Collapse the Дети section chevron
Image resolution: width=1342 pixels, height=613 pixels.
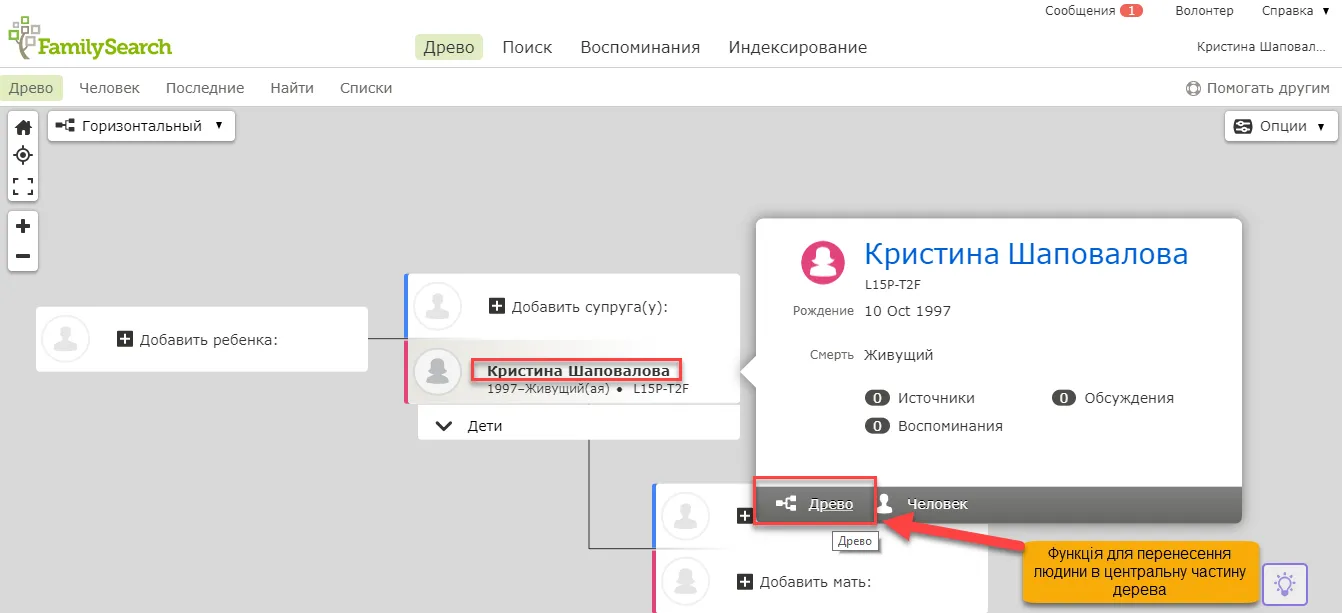[x=444, y=426]
